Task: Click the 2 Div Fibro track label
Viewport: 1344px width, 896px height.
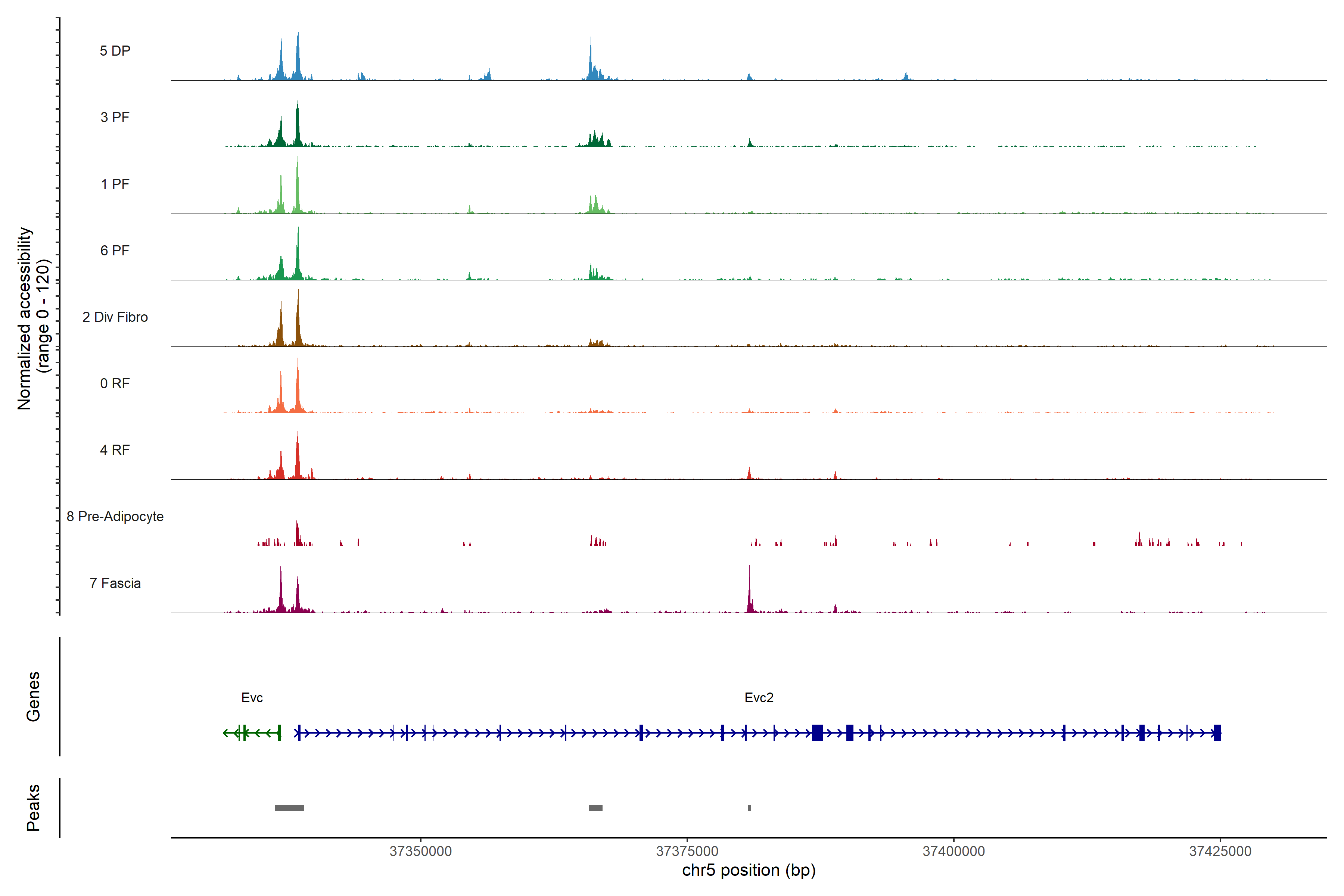Action: click(115, 317)
